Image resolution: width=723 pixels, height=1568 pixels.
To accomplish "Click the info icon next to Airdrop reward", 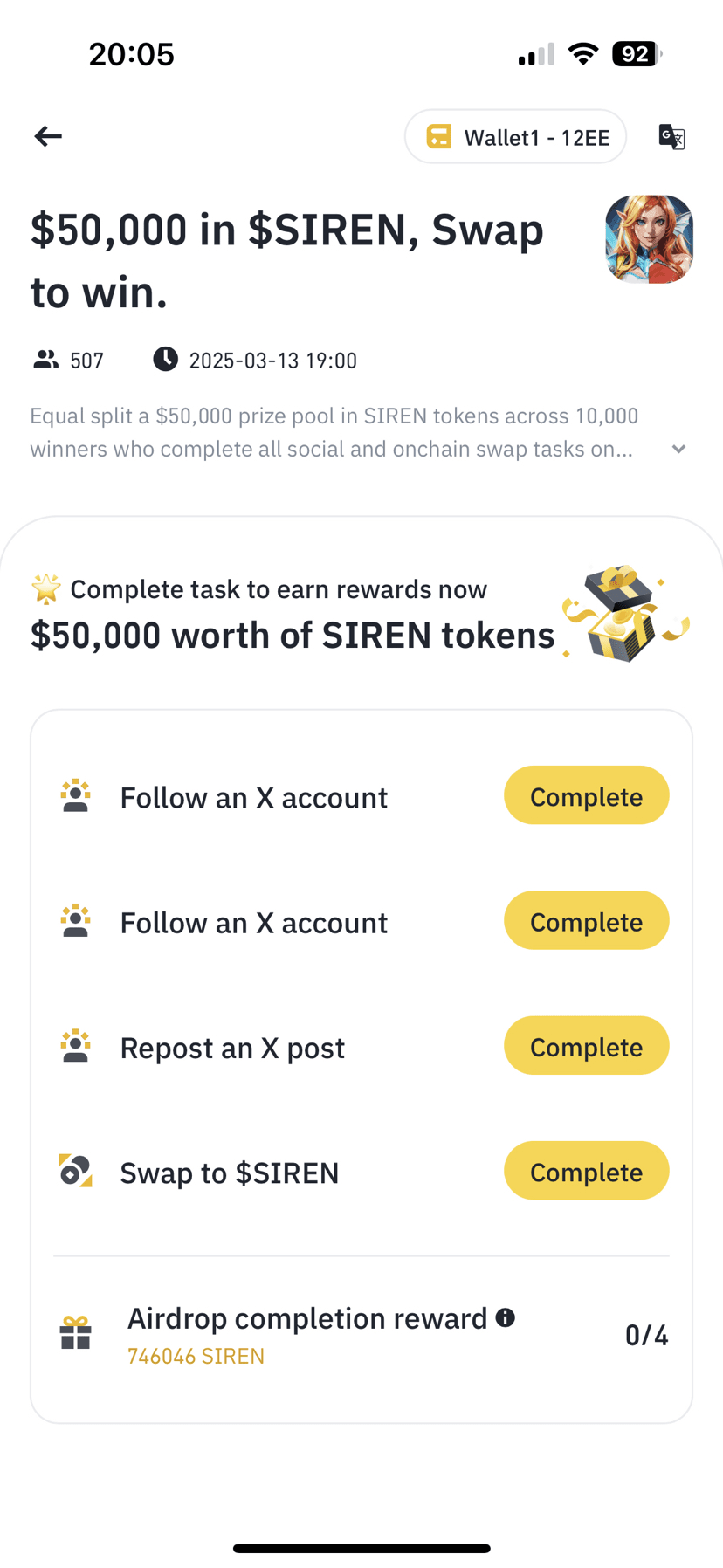I will pyautogui.click(x=505, y=1317).
